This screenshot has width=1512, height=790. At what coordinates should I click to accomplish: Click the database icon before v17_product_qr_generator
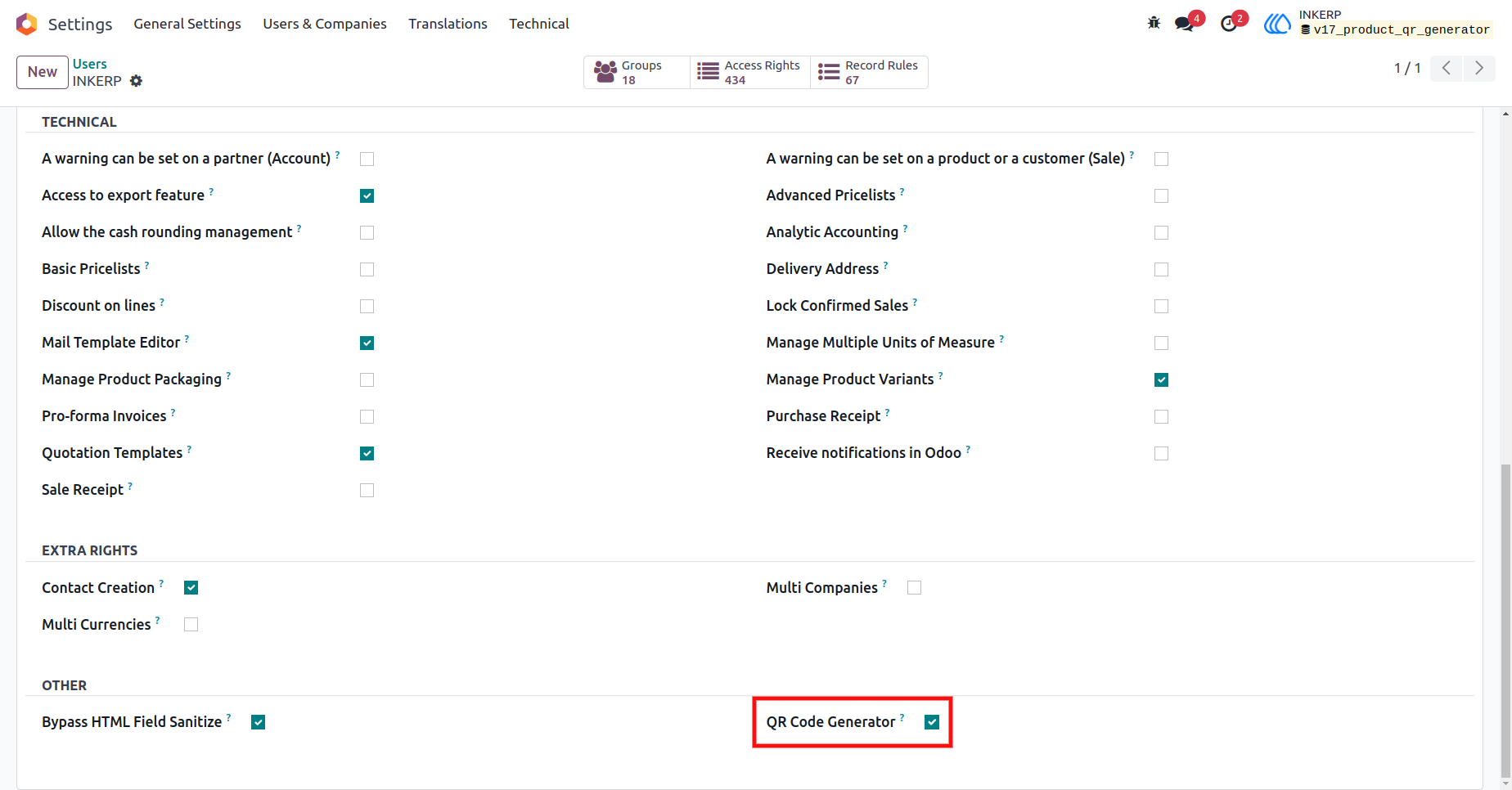pyautogui.click(x=1306, y=29)
